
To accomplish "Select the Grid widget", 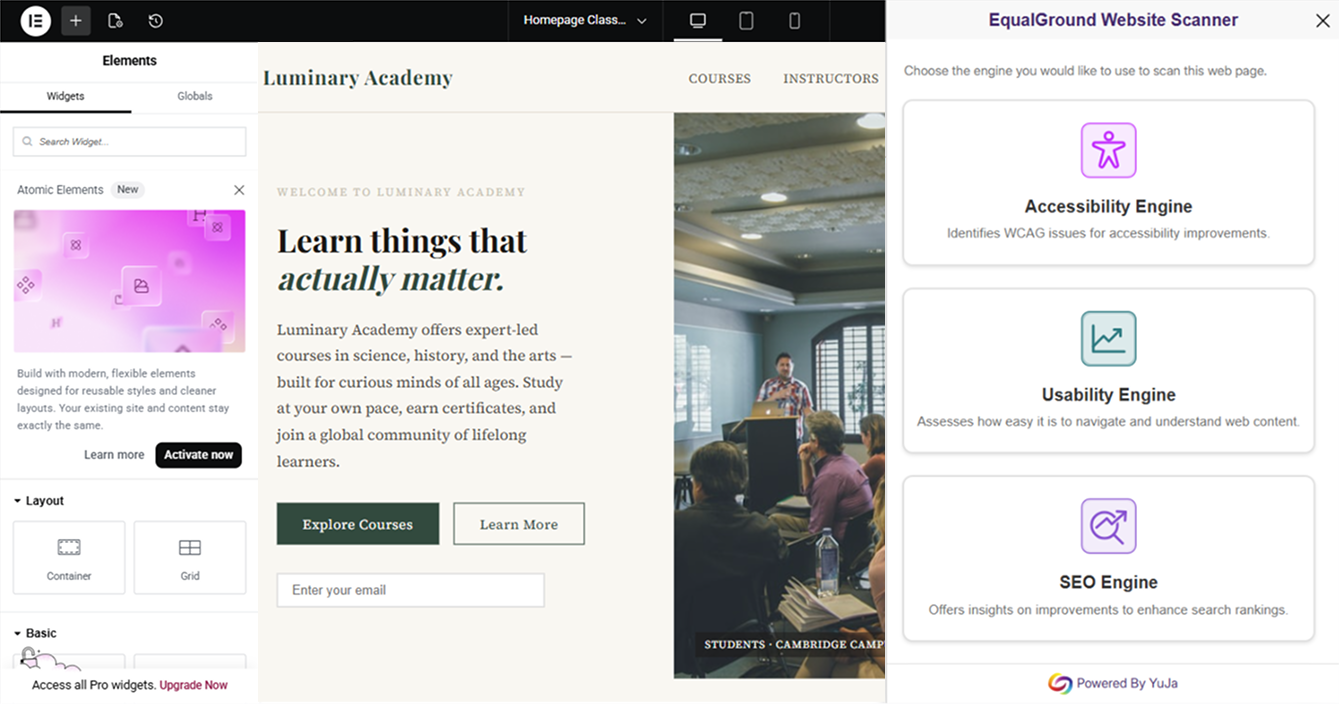I will pyautogui.click(x=190, y=557).
